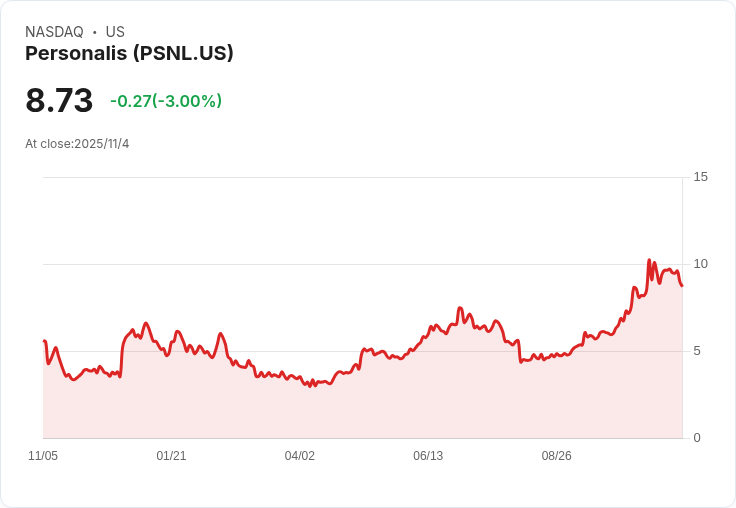Click the 04/02 date on the x-axis

pos(300,456)
